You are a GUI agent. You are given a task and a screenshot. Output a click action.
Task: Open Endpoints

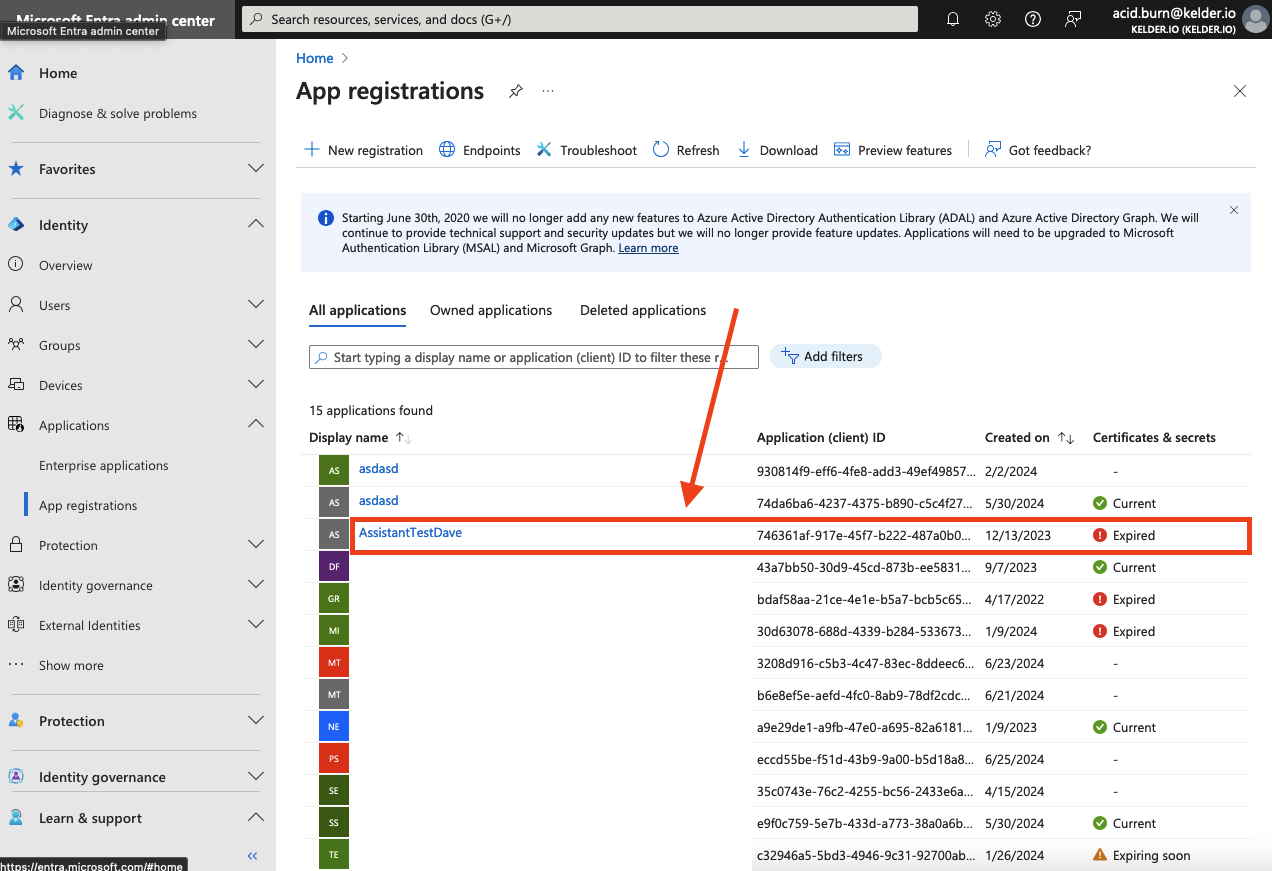pos(480,150)
